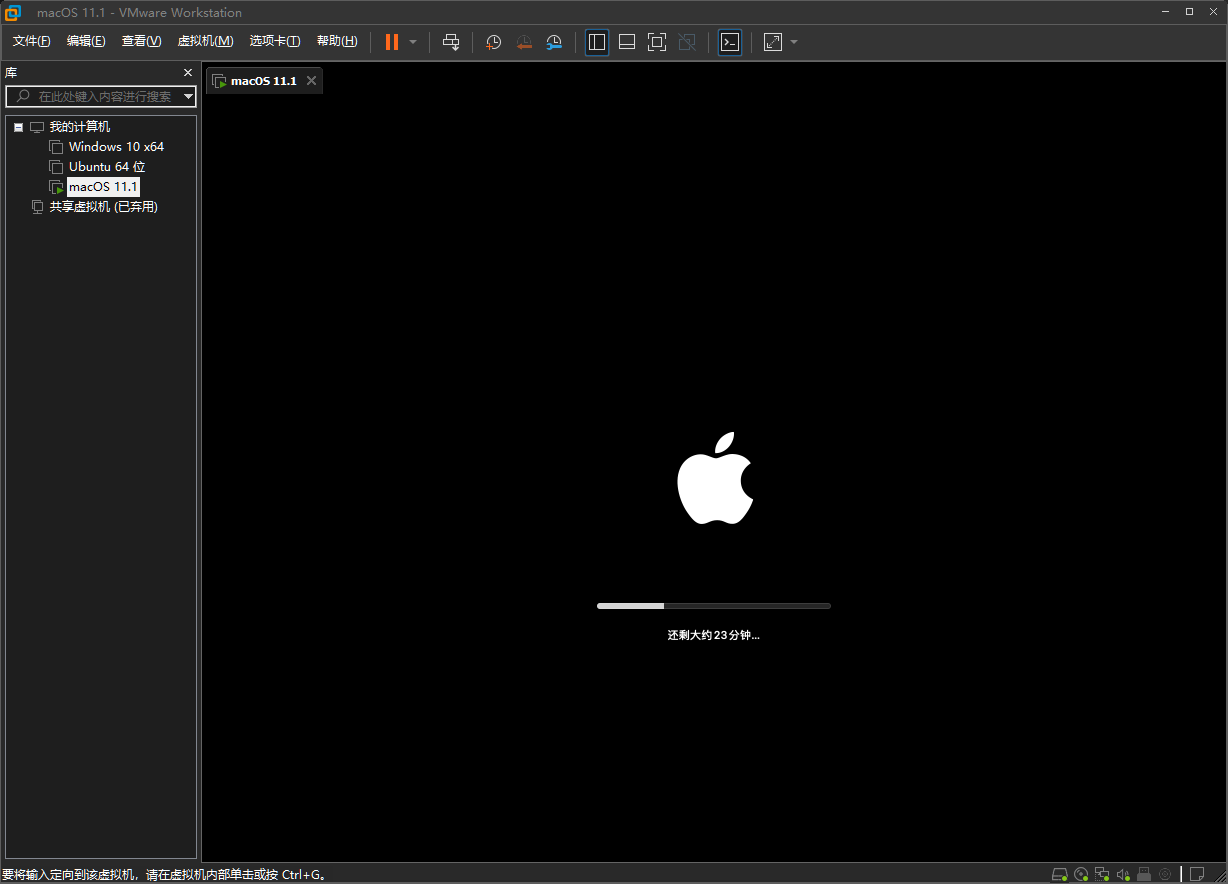Screen dimensions: 1228x884
Task: Click the VMware Workstation title bar app icon
Action: tap(13, 13)
